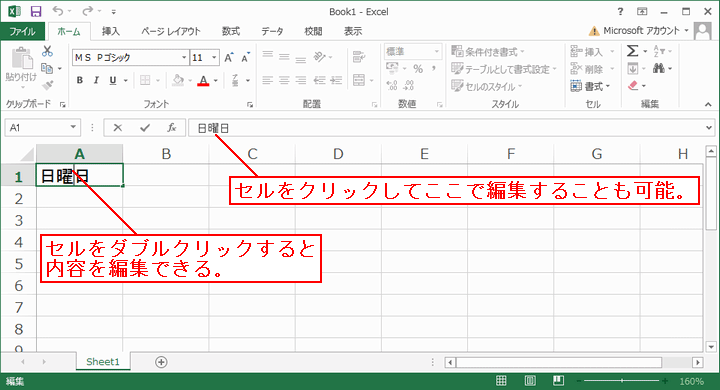Switch to the 数式 ribbon tab
The height and width of the screenshot is (390, 720).
(x=231, y=31)
